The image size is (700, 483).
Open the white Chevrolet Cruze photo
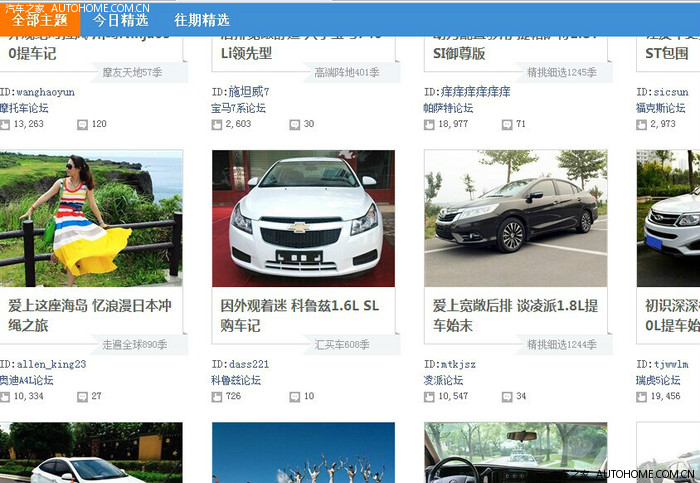pos(303,218)
